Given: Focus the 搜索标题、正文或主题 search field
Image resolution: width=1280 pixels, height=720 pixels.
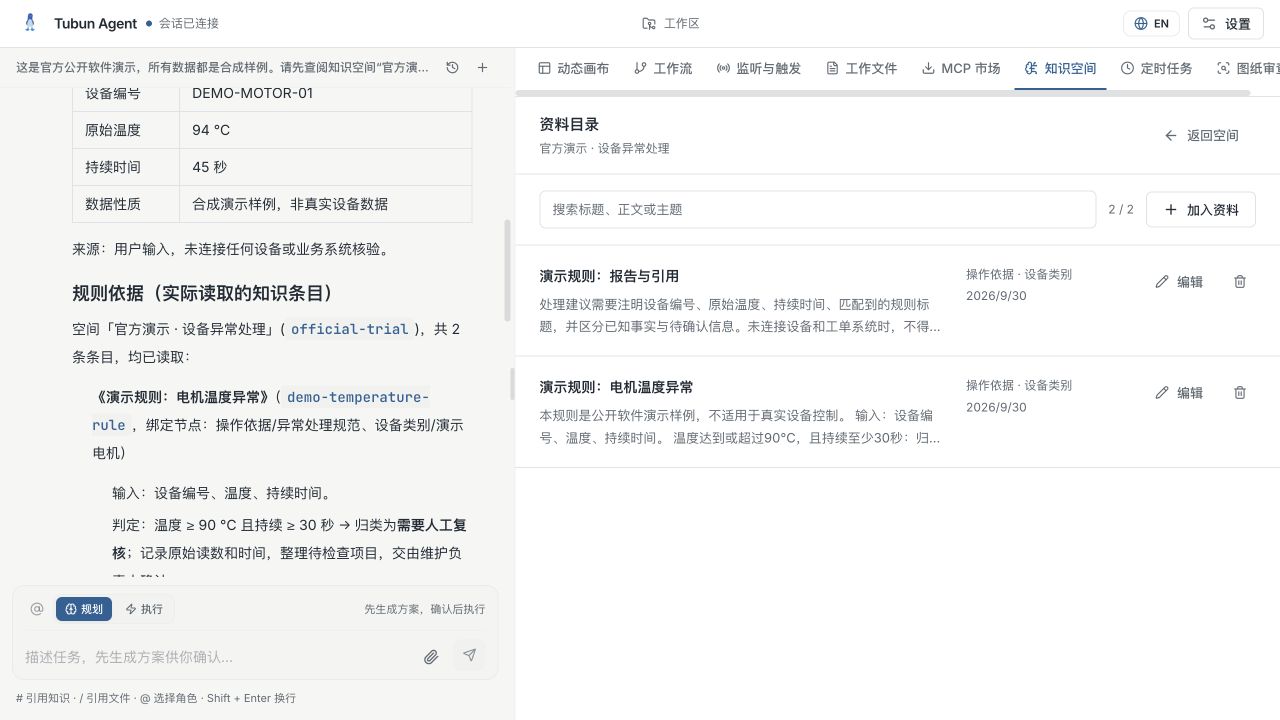Looking at the screenshot, I should 818,210.
